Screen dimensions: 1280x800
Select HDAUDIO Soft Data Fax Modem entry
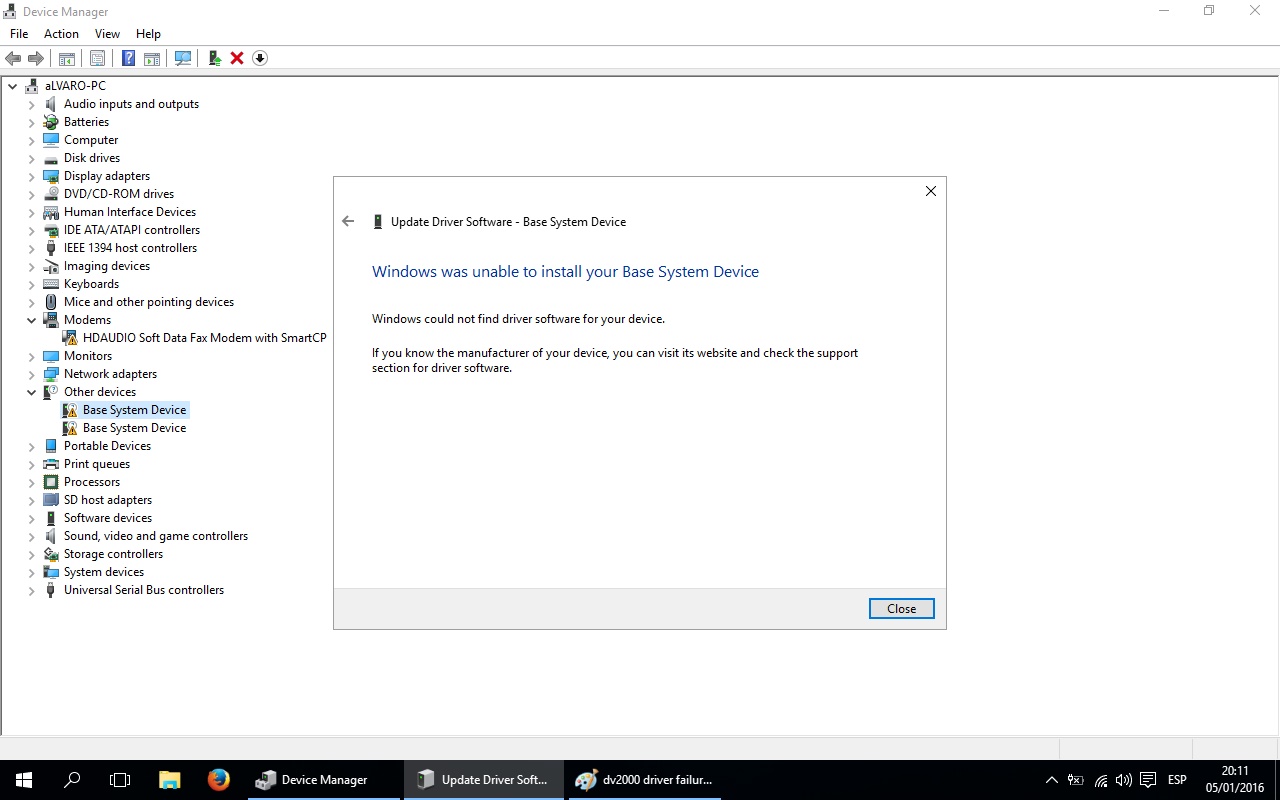(204, 338)
